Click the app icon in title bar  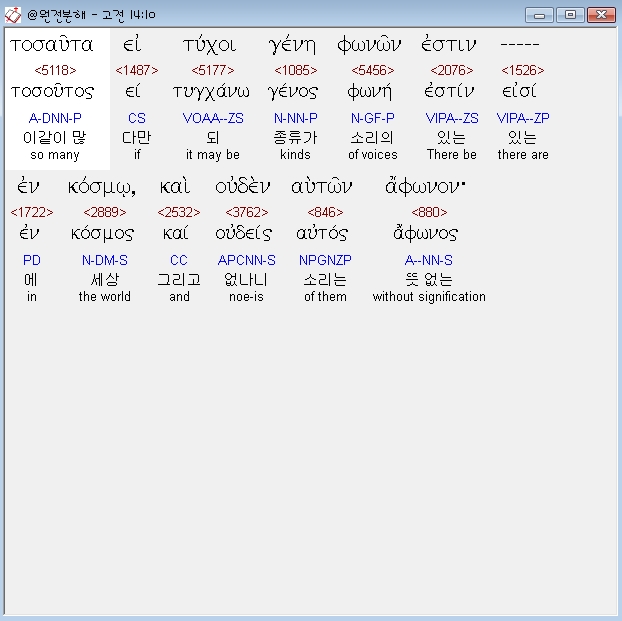click(13, 15)
